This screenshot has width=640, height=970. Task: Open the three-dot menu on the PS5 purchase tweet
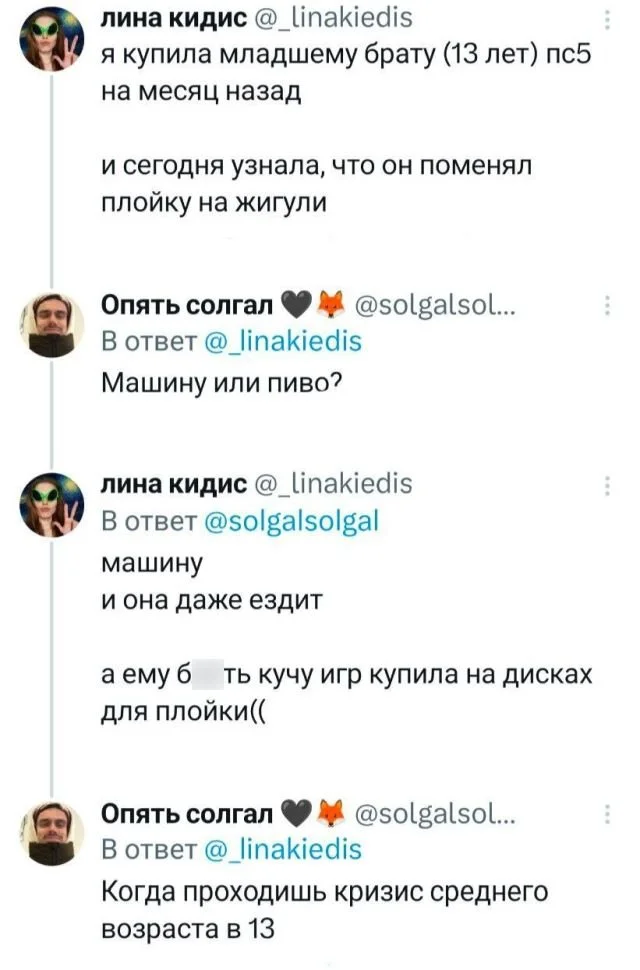point(609,23)
